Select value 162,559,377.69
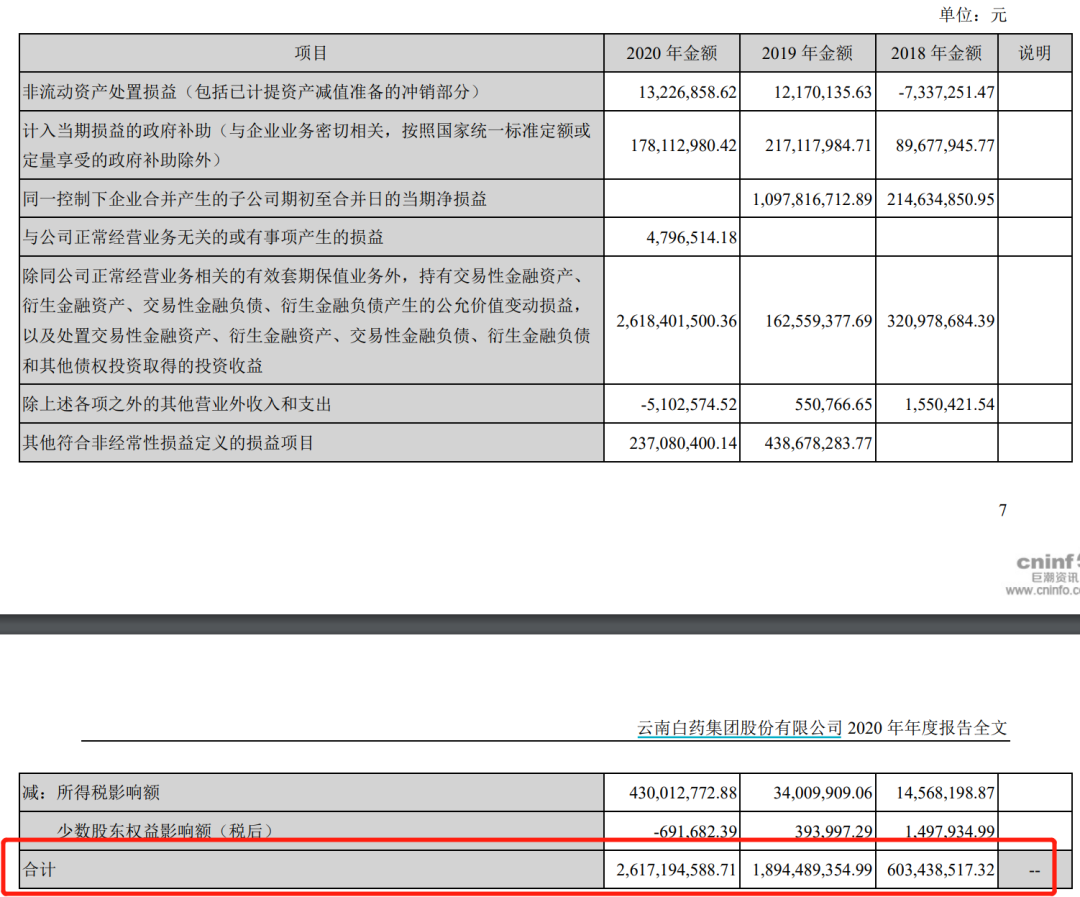This screenshot has width=1080, height=897. tap(818, 321)
